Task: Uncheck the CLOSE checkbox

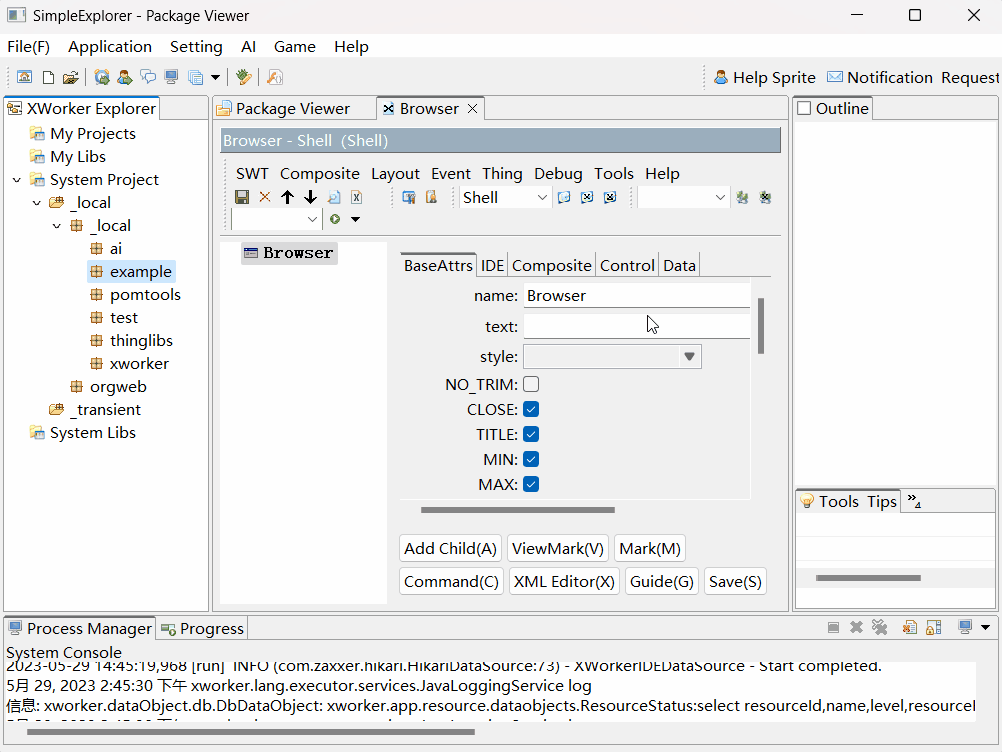Action: click(531, 409)
